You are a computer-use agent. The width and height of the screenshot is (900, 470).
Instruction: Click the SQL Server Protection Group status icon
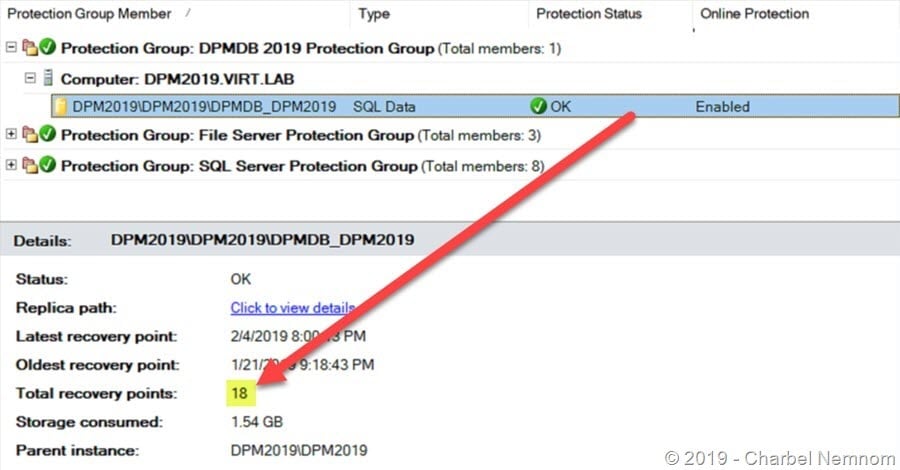(48, 165)
